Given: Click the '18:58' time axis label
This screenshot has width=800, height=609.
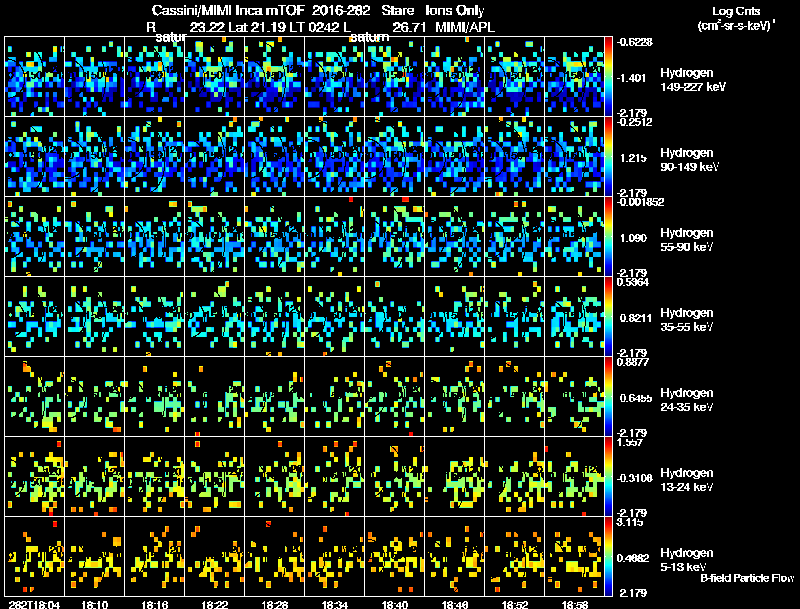Looking at the screenshot, I should [575, 604].
